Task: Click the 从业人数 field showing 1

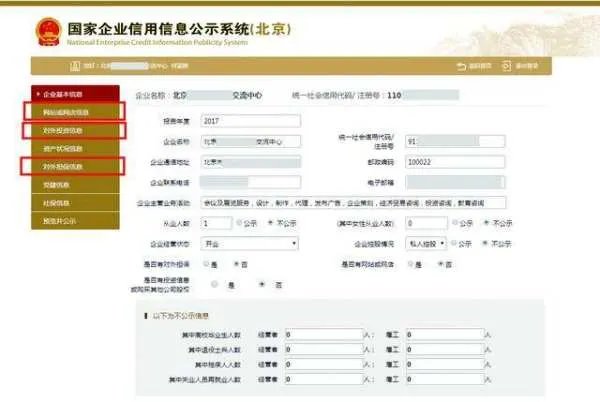Action: point(216,223)
